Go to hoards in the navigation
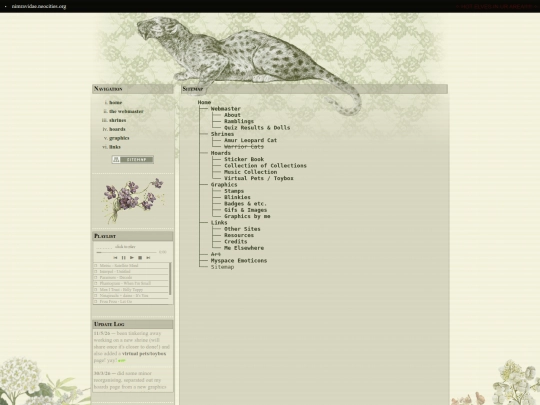540x405 pixels. pos(117,129)
